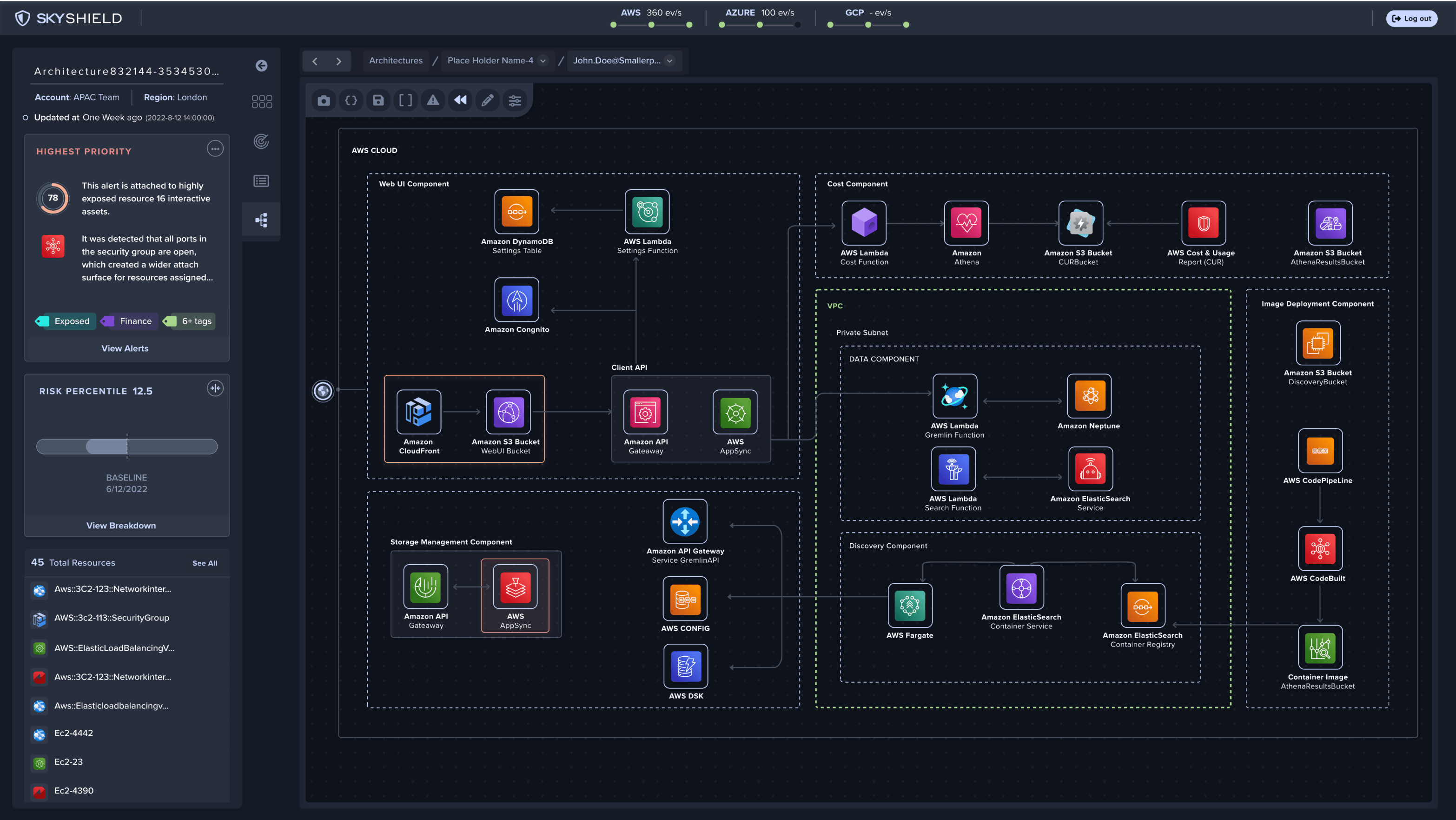The height and width of the screenshot is (820, 1456).
Task: View warnings via the alert triangle icon
Action: coord(433,100)
